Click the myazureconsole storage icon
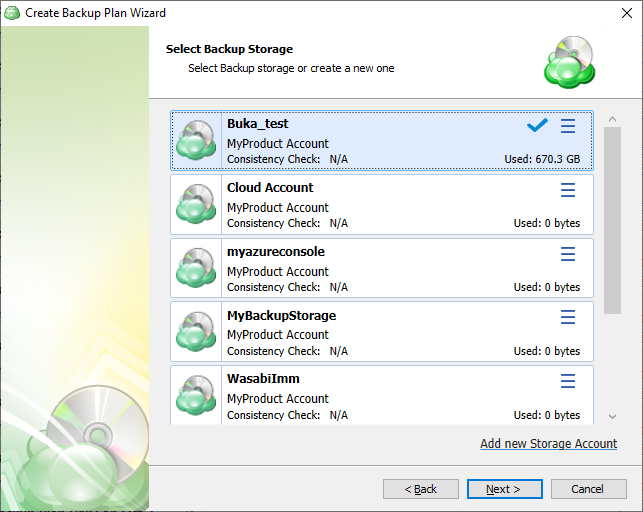 pos(196,269)
